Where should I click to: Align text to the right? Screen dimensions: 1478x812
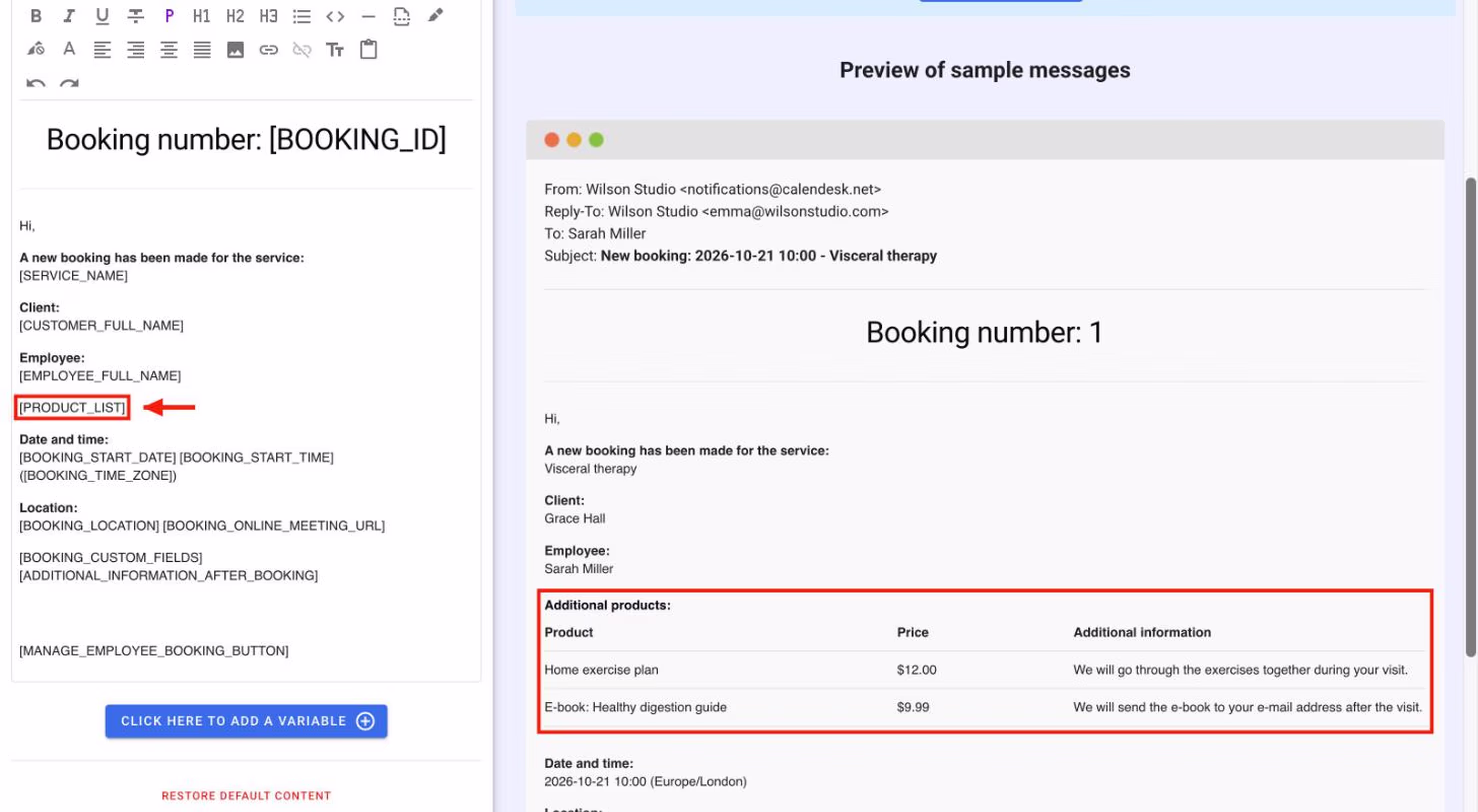(135, 49)
